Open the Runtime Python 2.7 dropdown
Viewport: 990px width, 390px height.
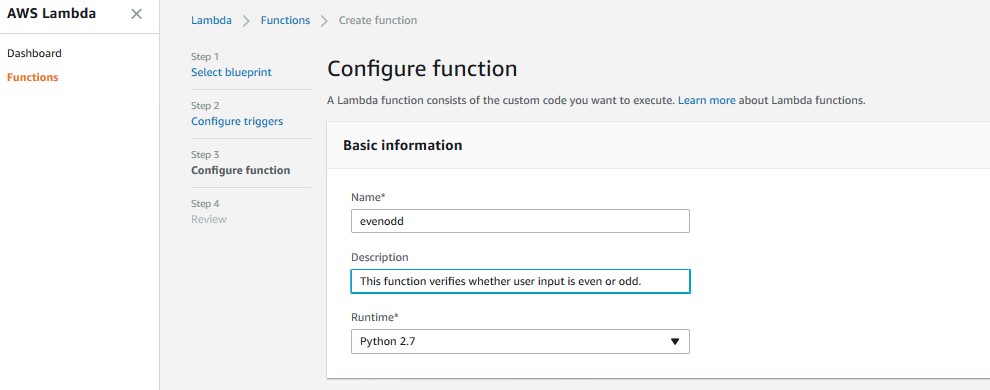(x=520, y=341)
